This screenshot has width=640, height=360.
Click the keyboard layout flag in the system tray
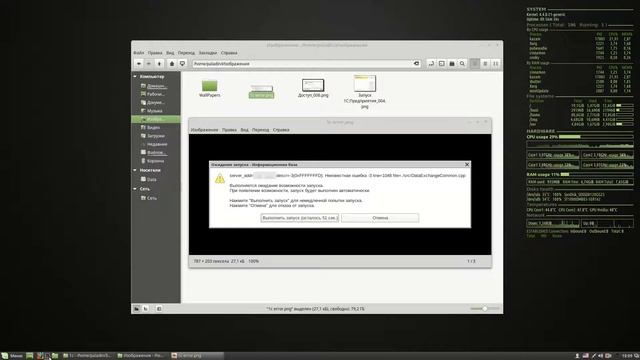coord(585,356)
